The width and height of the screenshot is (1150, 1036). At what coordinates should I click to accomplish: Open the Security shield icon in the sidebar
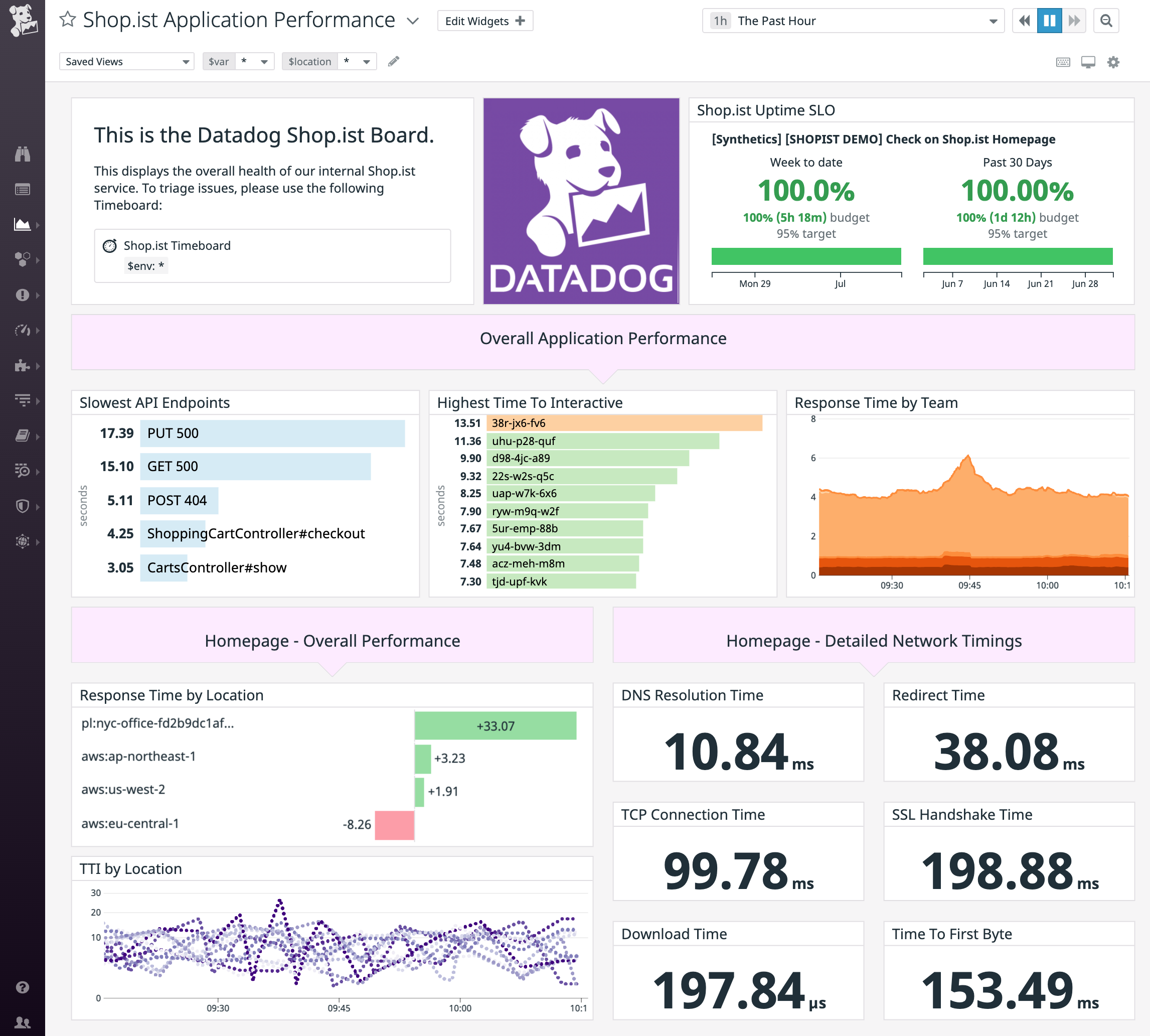pyautogui.click(x=23, y=506)
